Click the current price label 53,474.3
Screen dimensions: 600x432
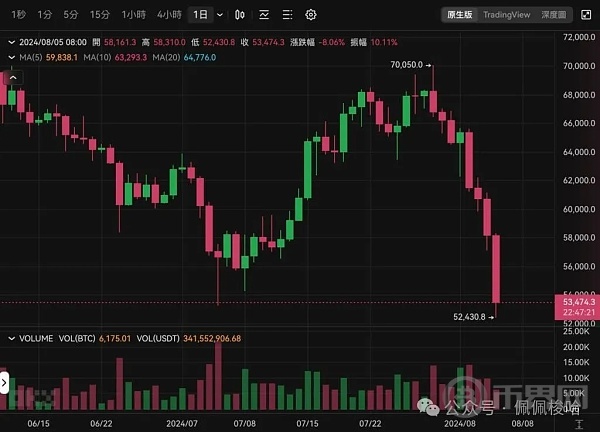[580, 301]
